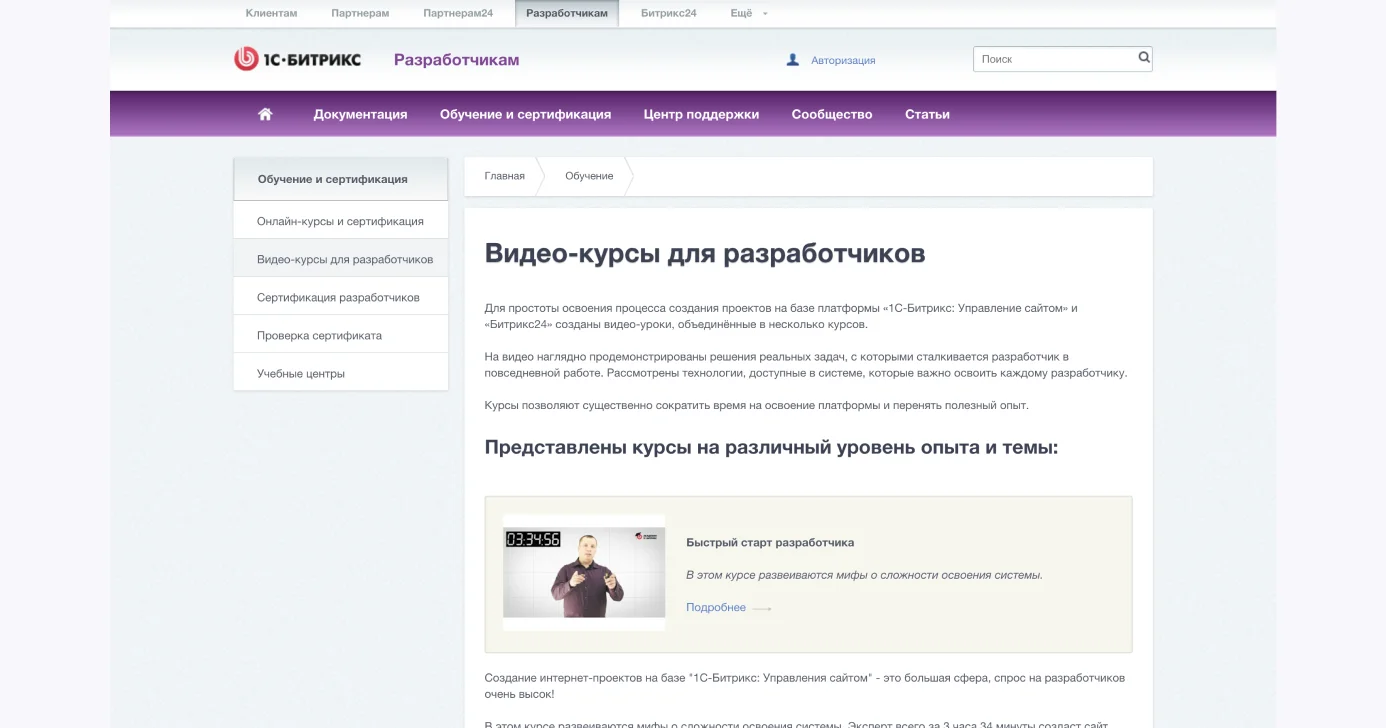
Task: Select the Статьи menu item
Action: click(927, 113)
